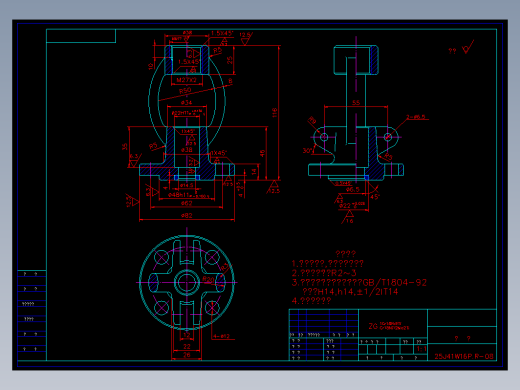Click the 'R8' radius label in side view
The image size is (520, 390).
click(x=313, y=120)
